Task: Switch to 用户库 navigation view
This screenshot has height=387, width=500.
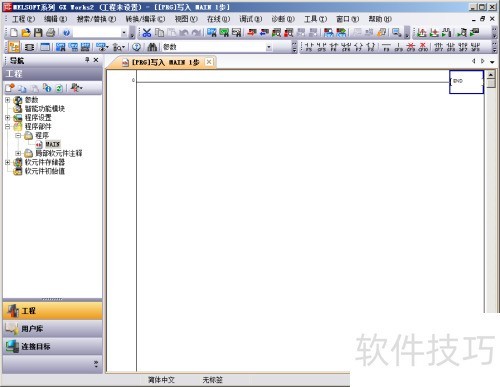Action: (52, 329)
